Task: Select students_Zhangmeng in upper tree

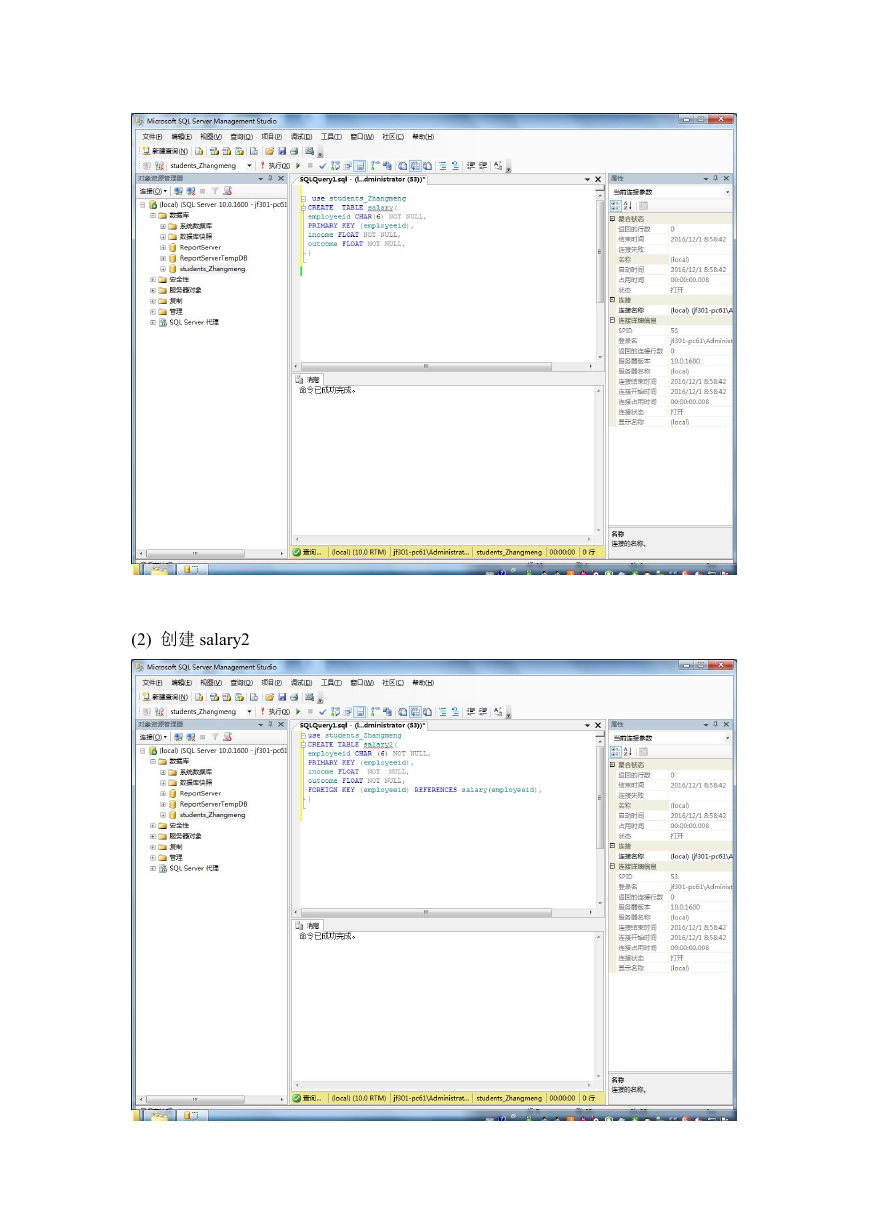Action: pyautogui.click(x=212, y=269)
